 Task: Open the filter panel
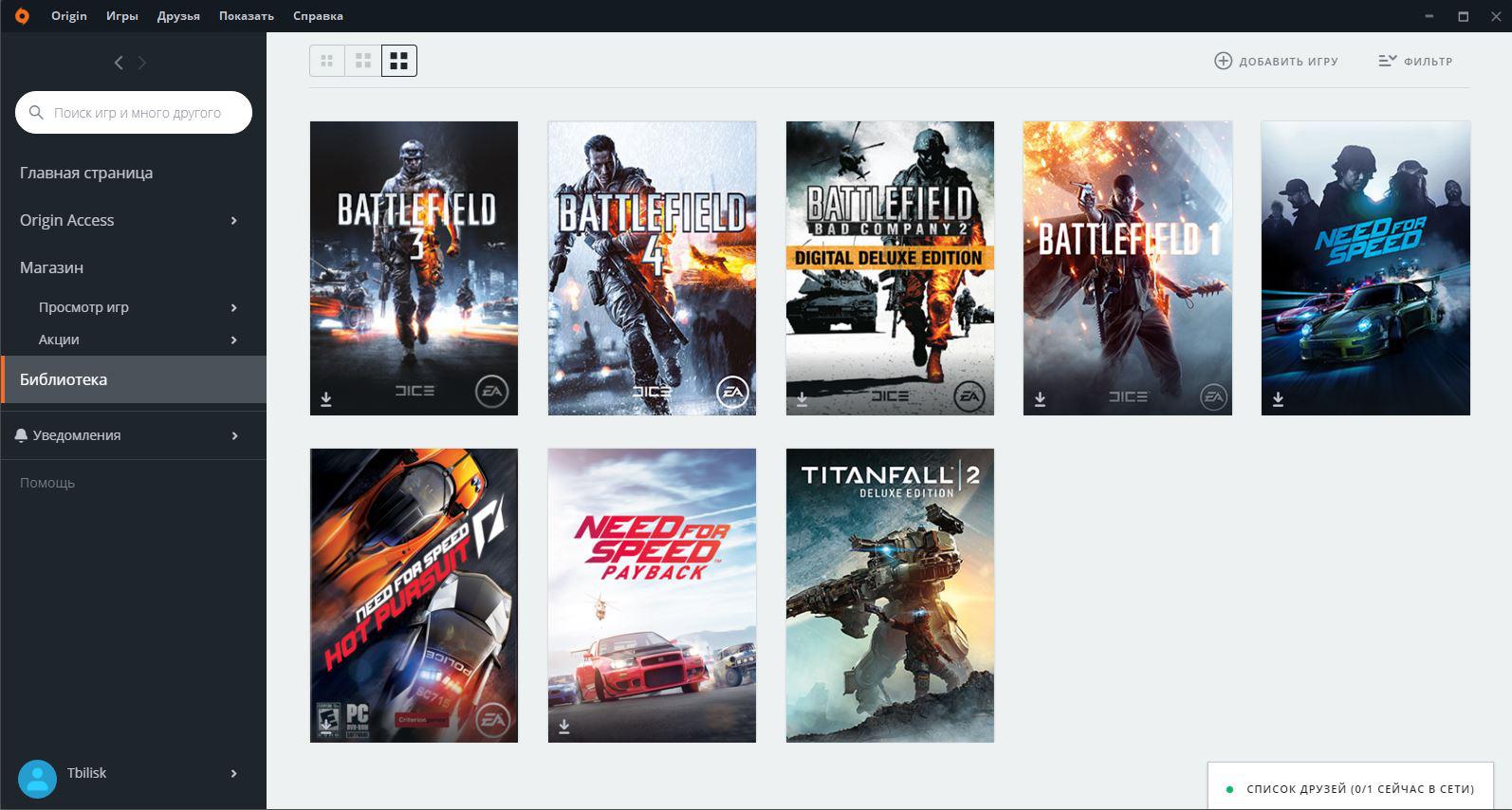1414,61
